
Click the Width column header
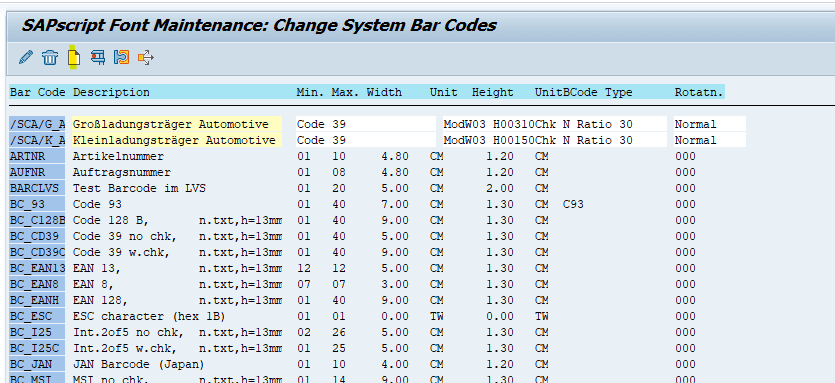(x=384, y=92)
